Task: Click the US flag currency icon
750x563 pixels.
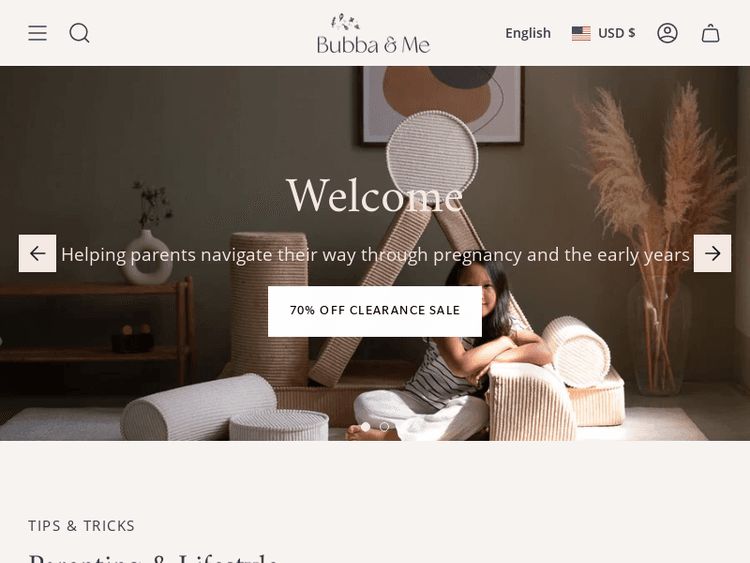Action: 581,33
